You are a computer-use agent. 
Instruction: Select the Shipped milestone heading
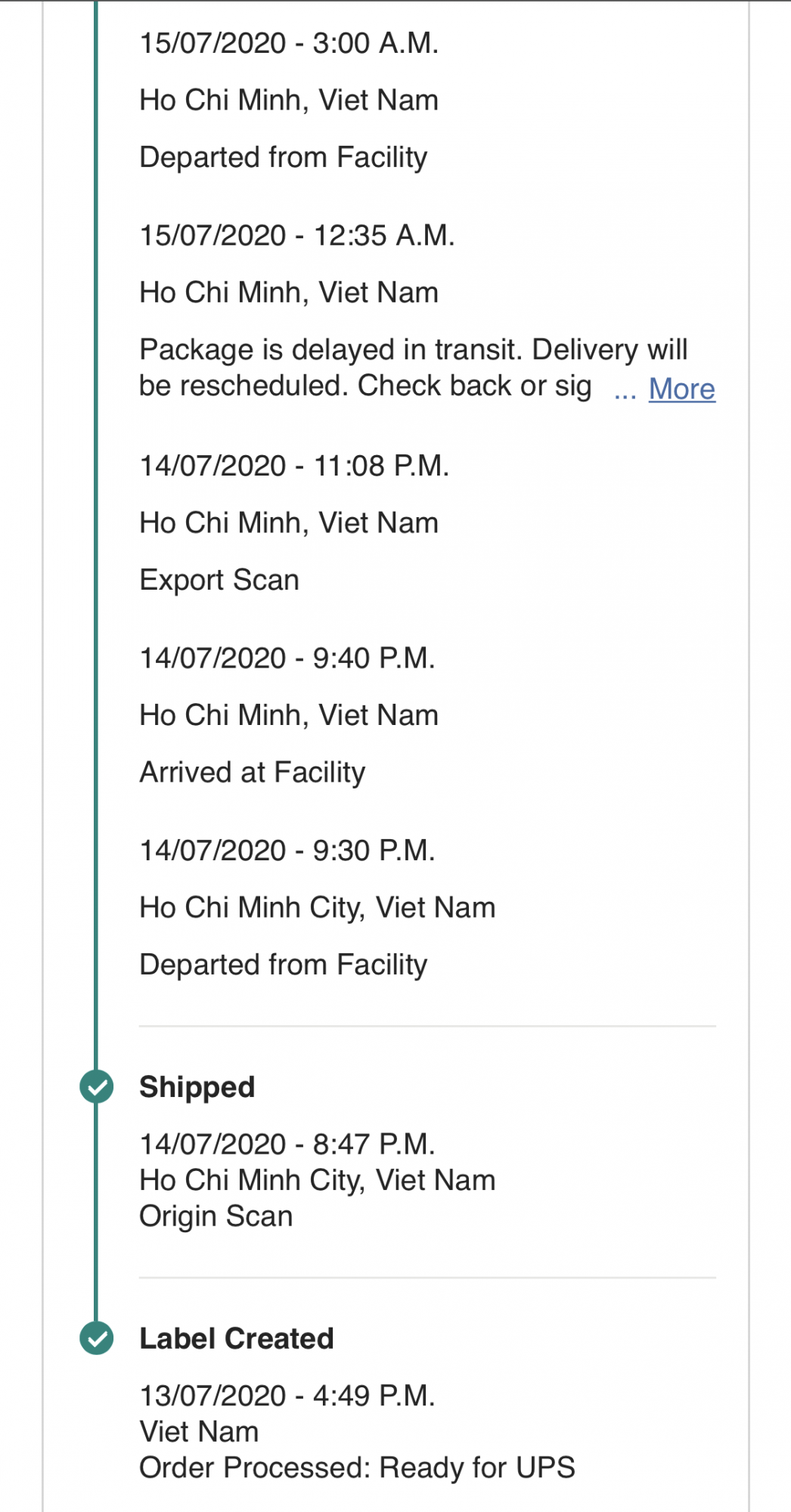pyautogui.click(x=197, y=1087)
